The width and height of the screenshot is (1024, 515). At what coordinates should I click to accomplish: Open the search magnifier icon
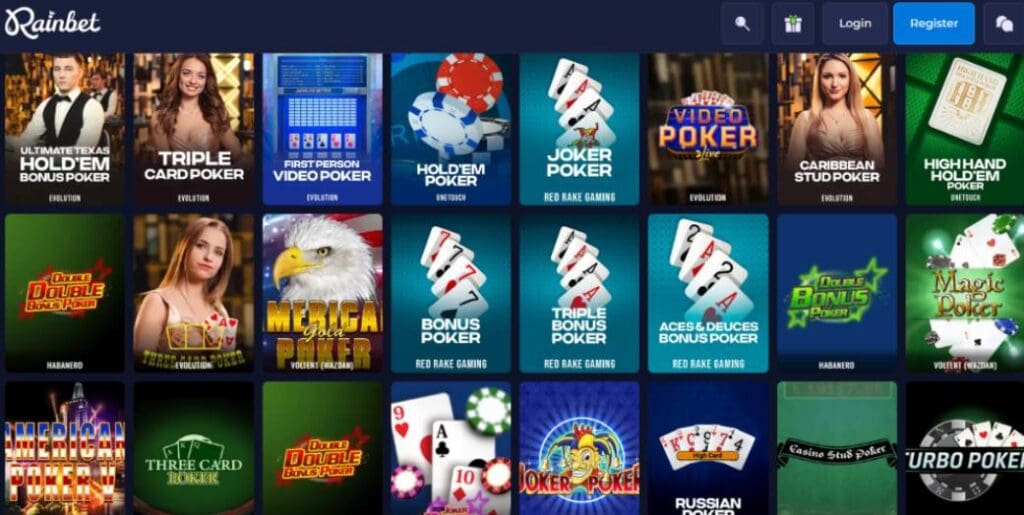click(x=742, y=23)
